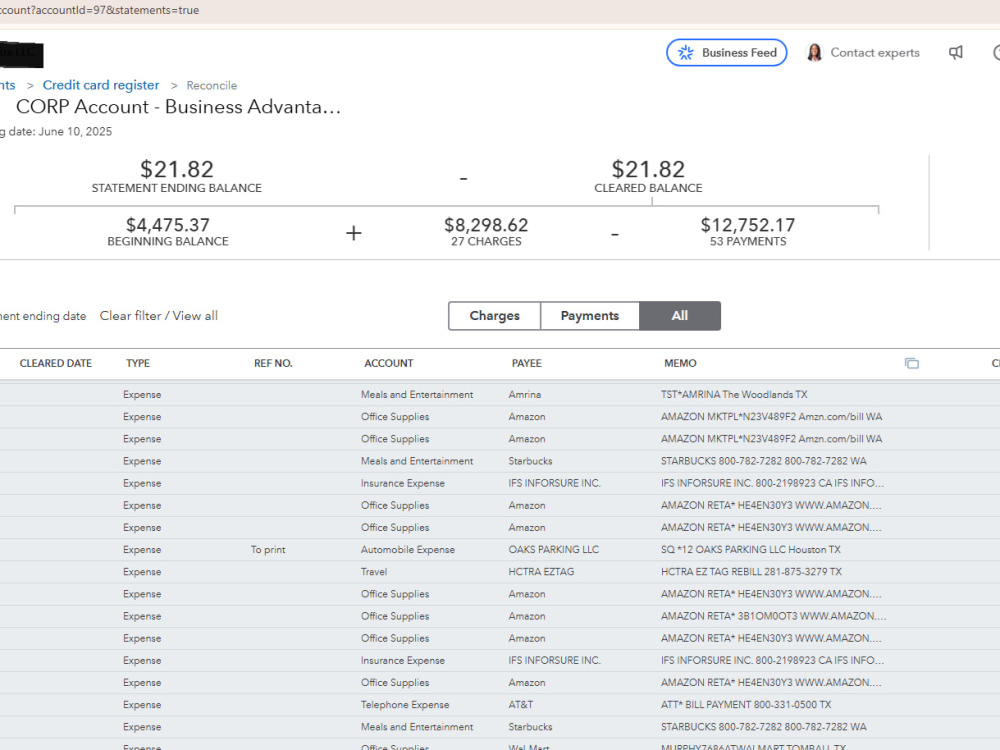Click the 53 PAYMENTS label
Viewport: 1000px width, 750px height.
[747, 242]
